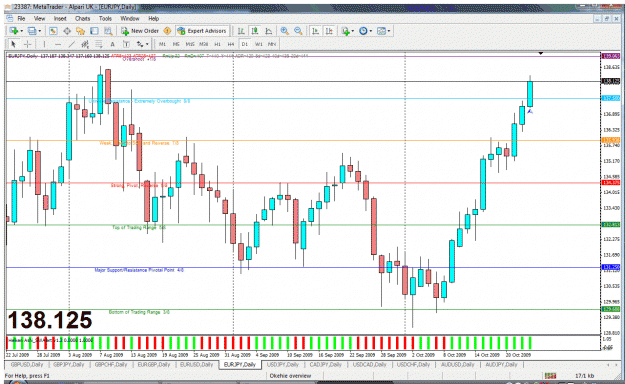625x384 pixels.
Task: Select the D1 daily timeframe
Action: 244,44
